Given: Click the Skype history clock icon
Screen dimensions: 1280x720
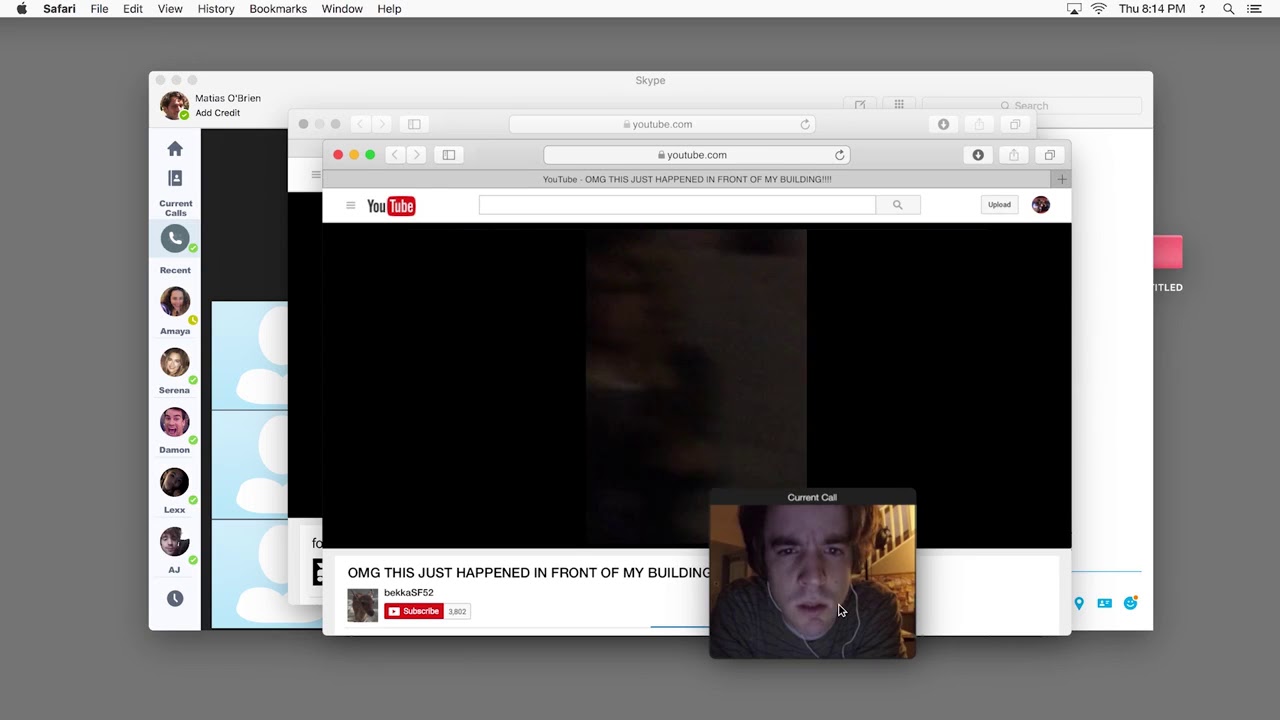Looking at the screenshot, I should 175,598.
